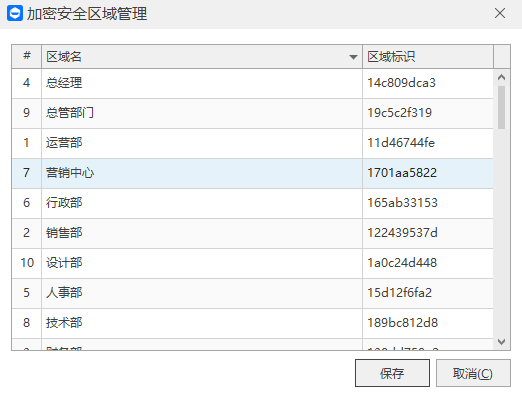Close the 加密安全区域管理 dialog
This screenshot has width=522, height=394.
click(x=500, y=13)
